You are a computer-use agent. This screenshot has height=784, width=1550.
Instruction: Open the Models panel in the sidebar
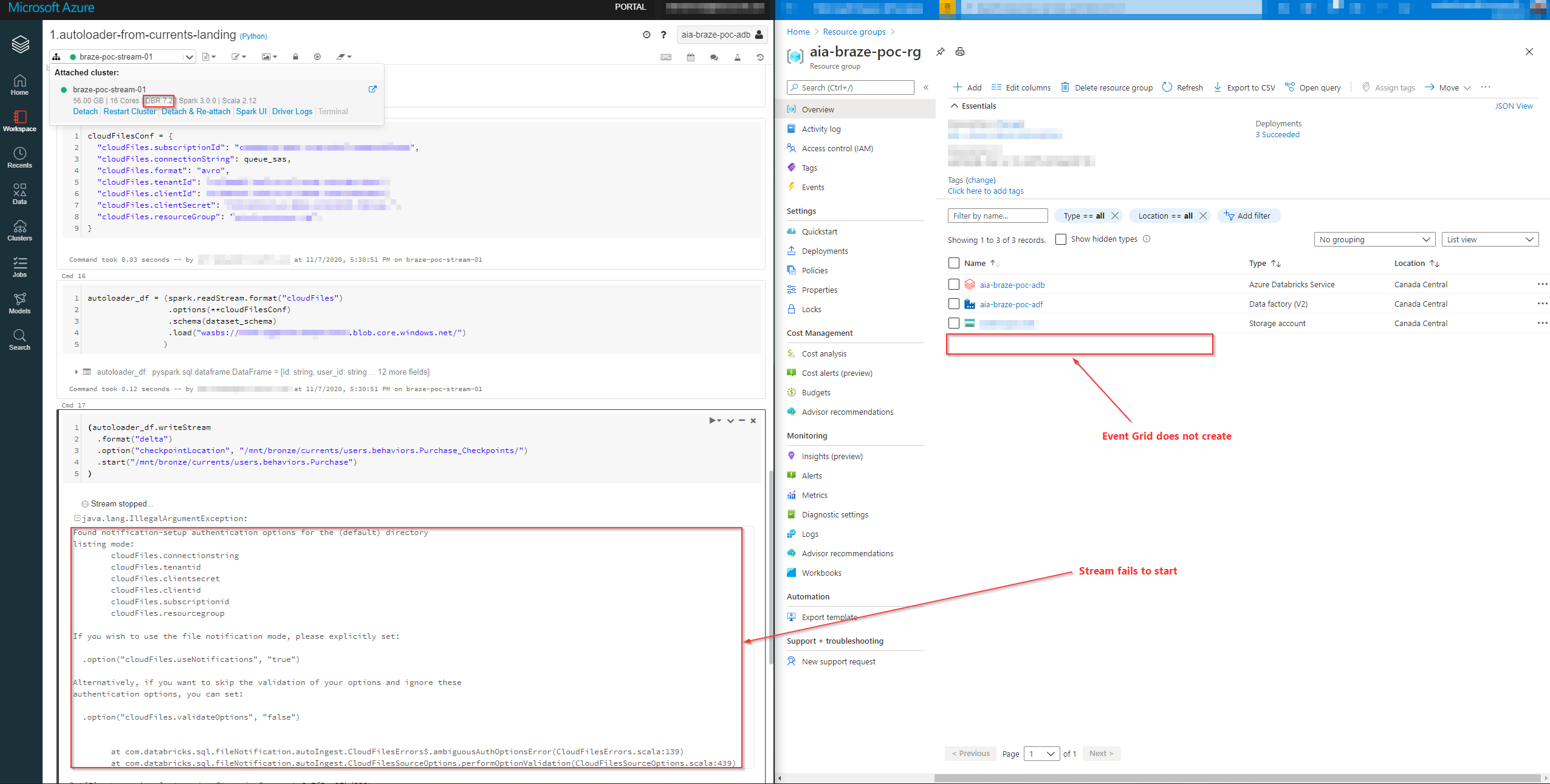(20, 303)
